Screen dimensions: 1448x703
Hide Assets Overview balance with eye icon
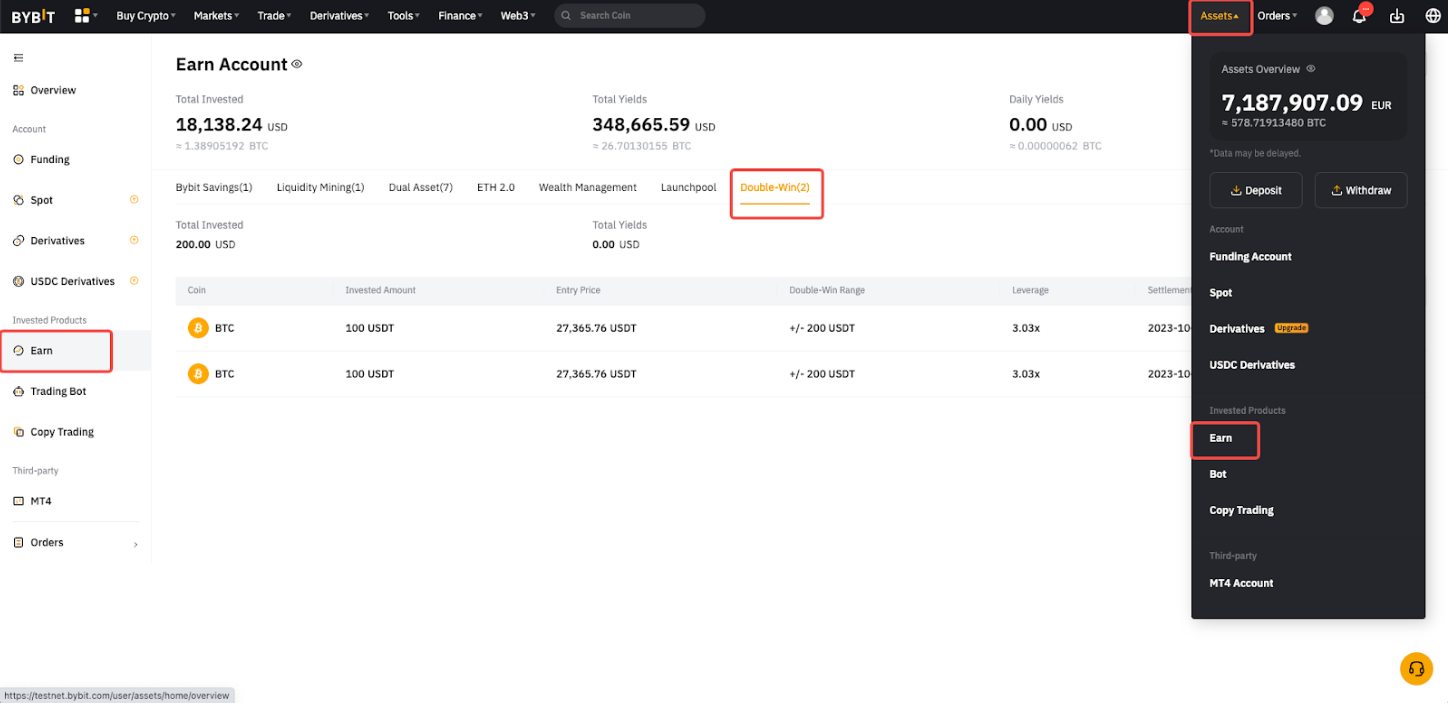(1311, 69)
